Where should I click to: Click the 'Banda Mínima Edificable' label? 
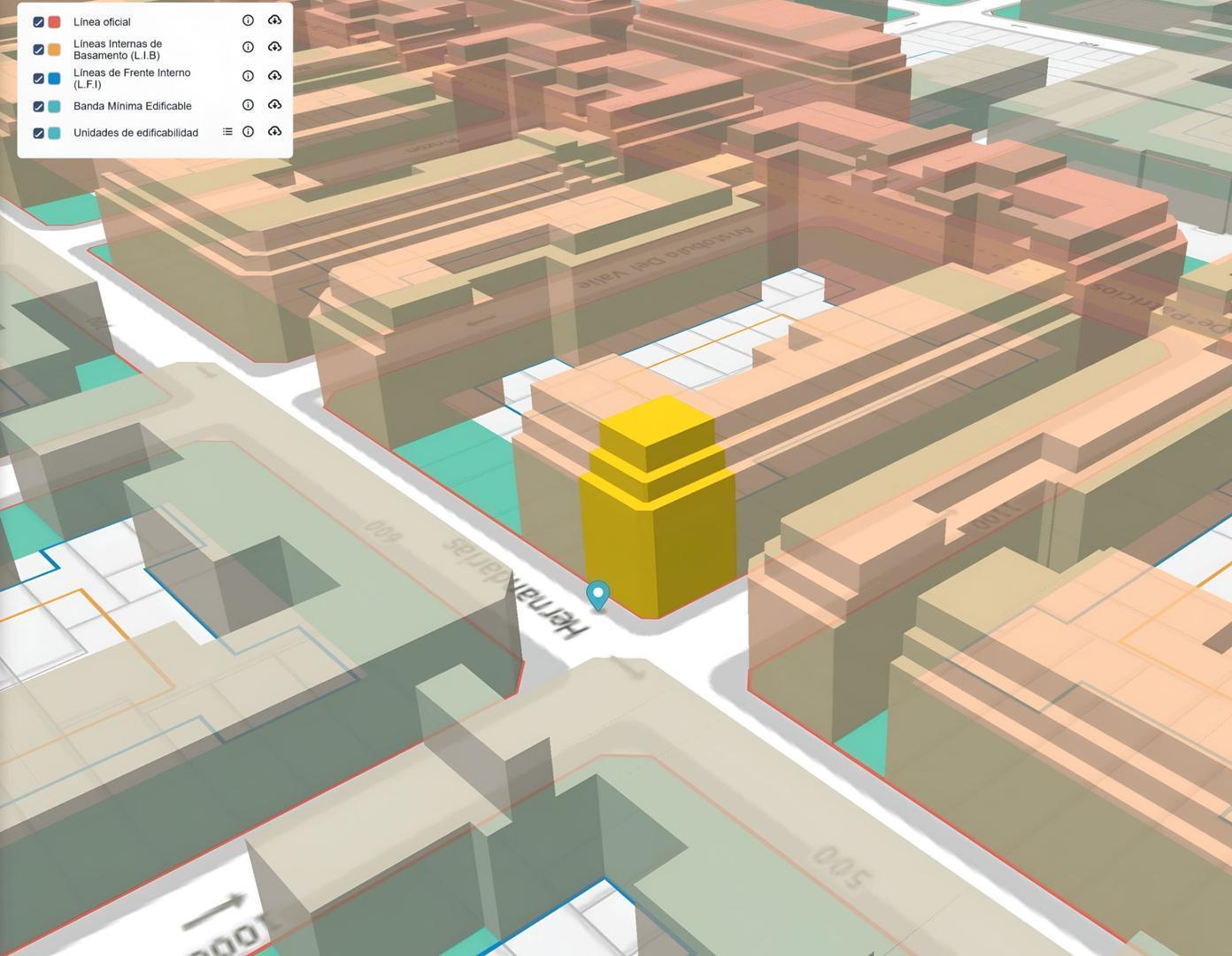point(133,106)
